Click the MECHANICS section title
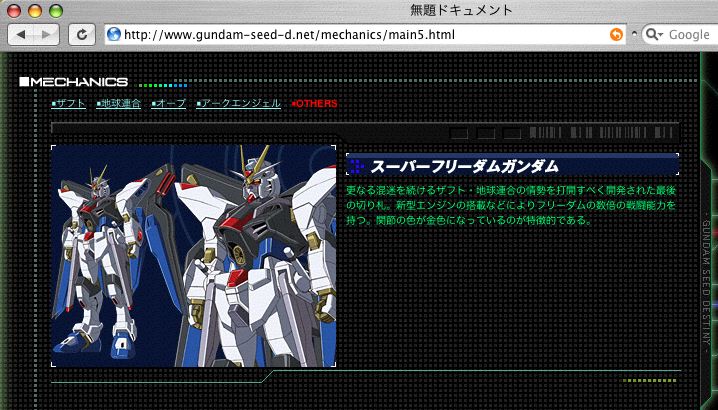Image resolution: width=718 pixels, height=410 pixels. coord(74,82)
